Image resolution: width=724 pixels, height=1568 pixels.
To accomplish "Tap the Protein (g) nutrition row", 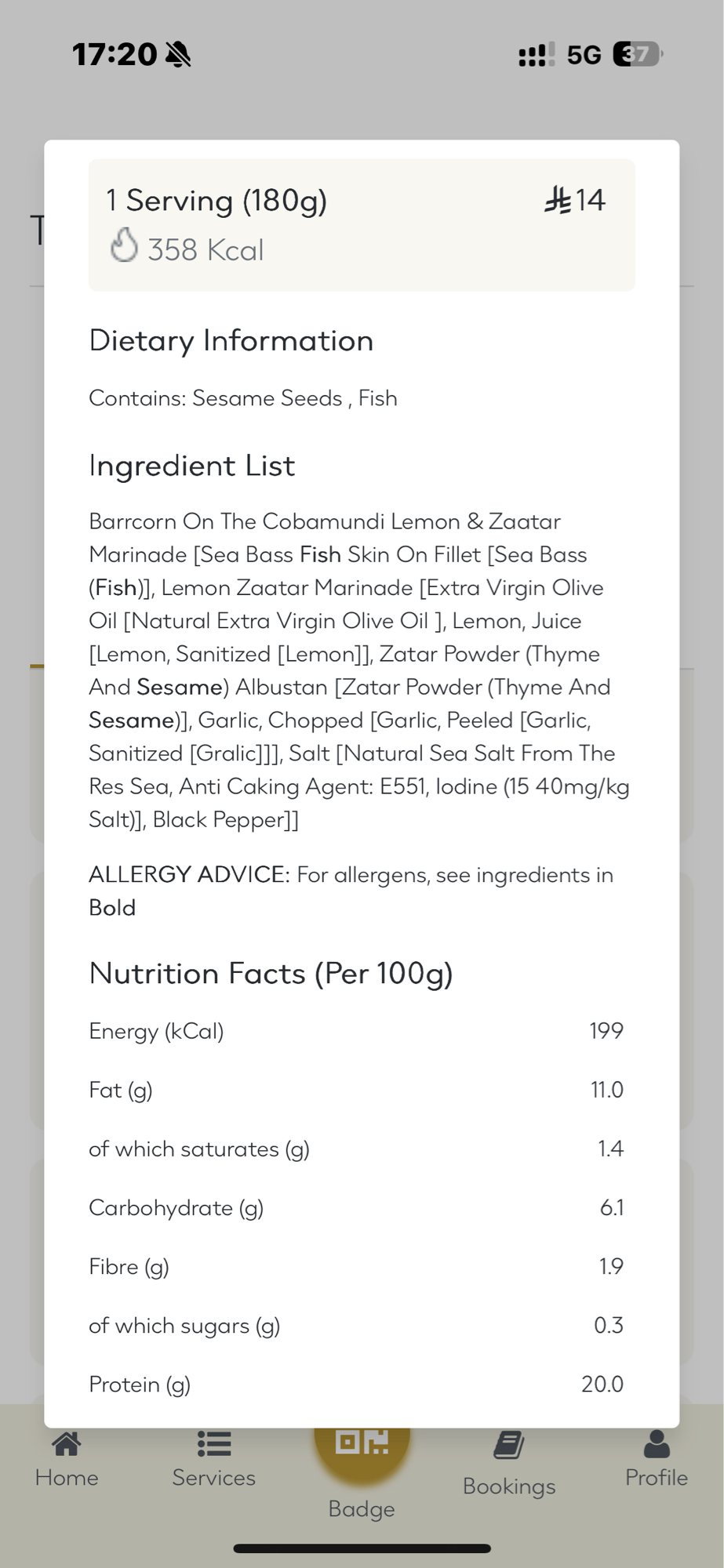I will pyautogui.click(x=356, y=1385).
